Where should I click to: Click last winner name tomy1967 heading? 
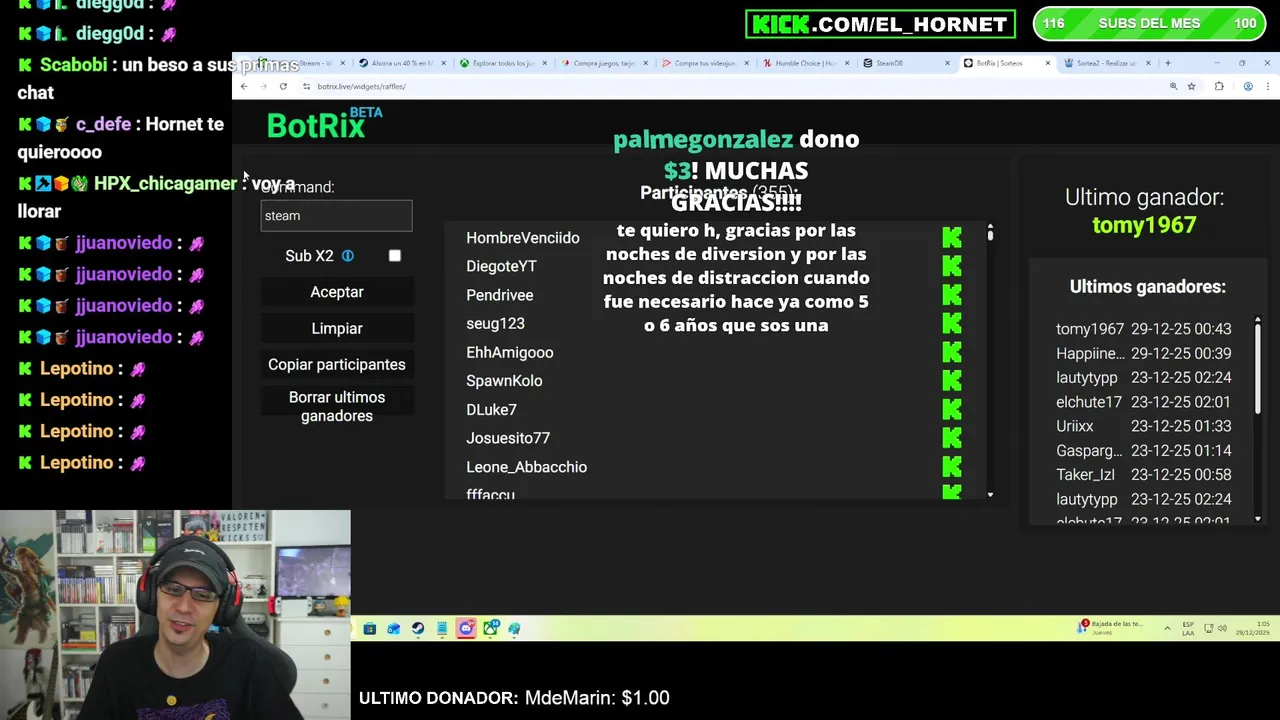[1144, 225]
